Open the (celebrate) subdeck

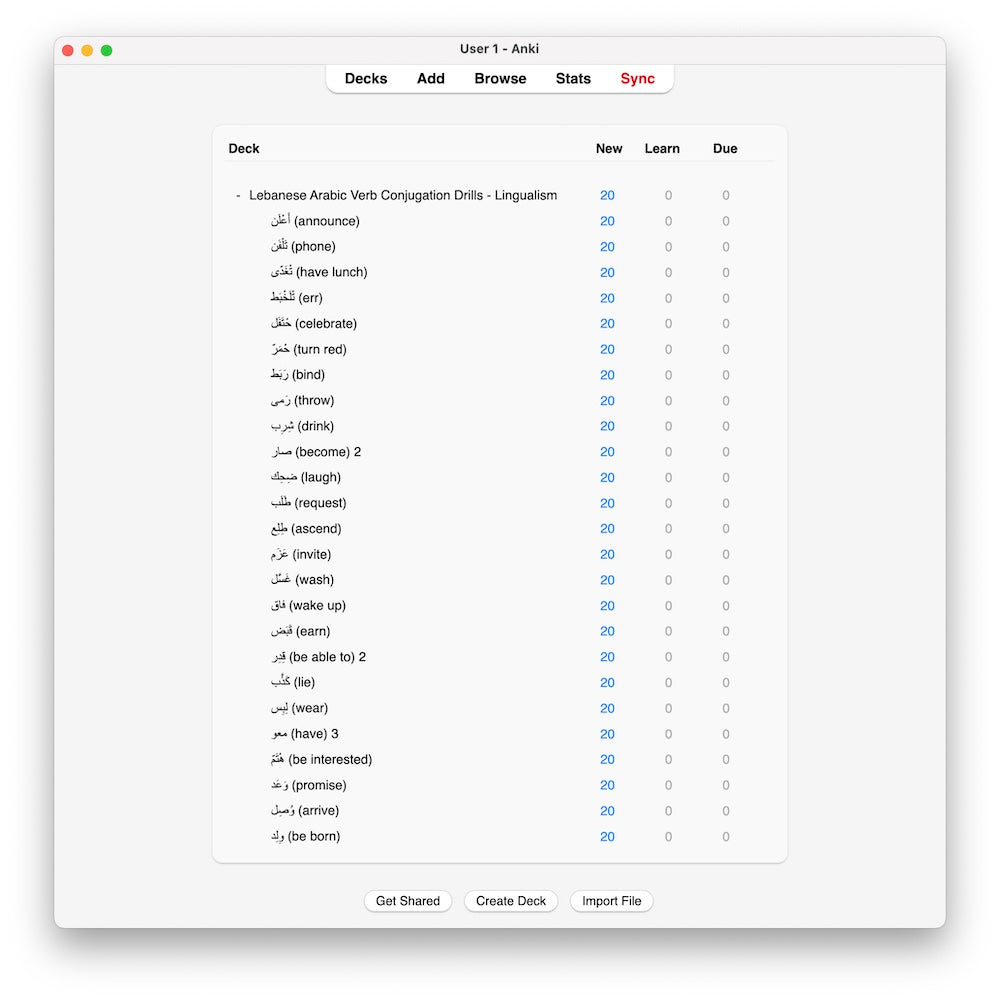click(314, 324)
